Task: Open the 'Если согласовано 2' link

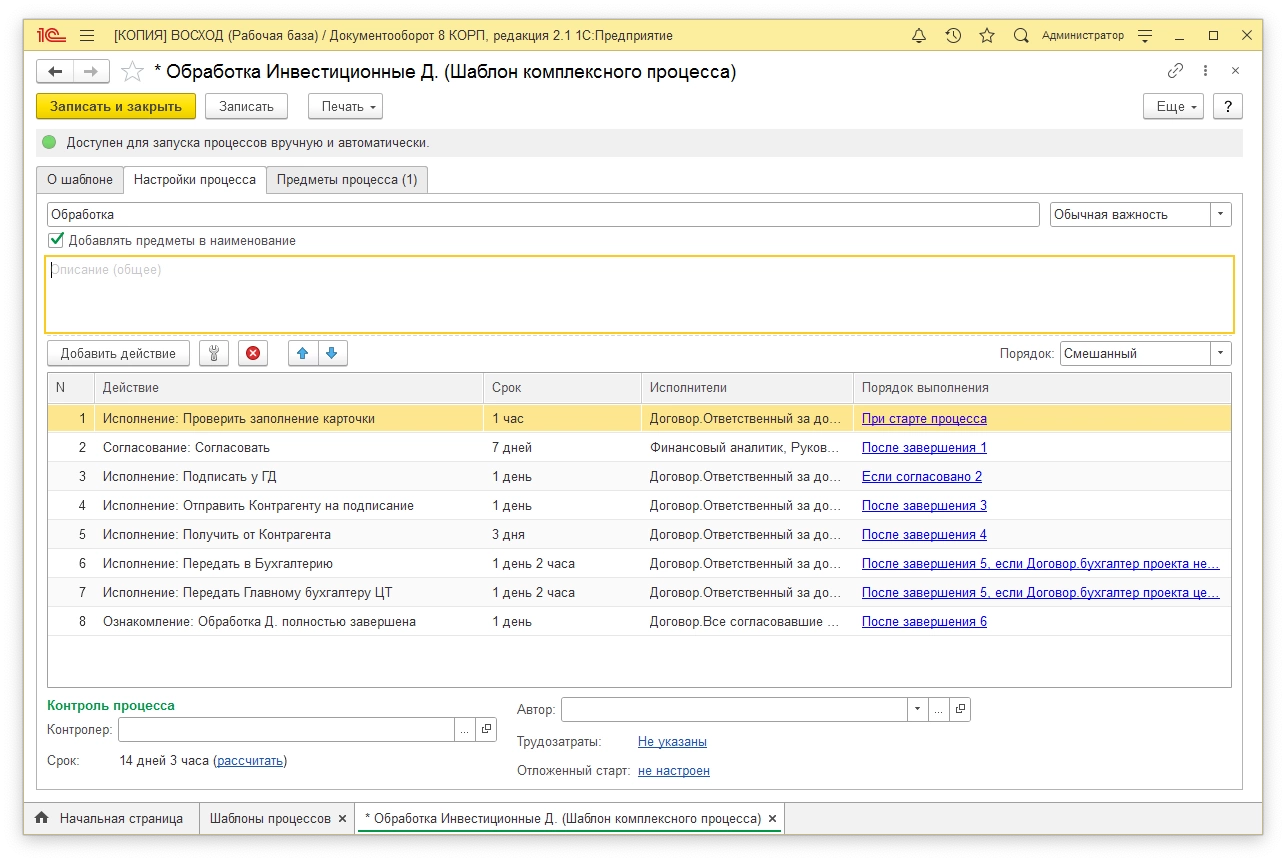Action: point(921,477)
